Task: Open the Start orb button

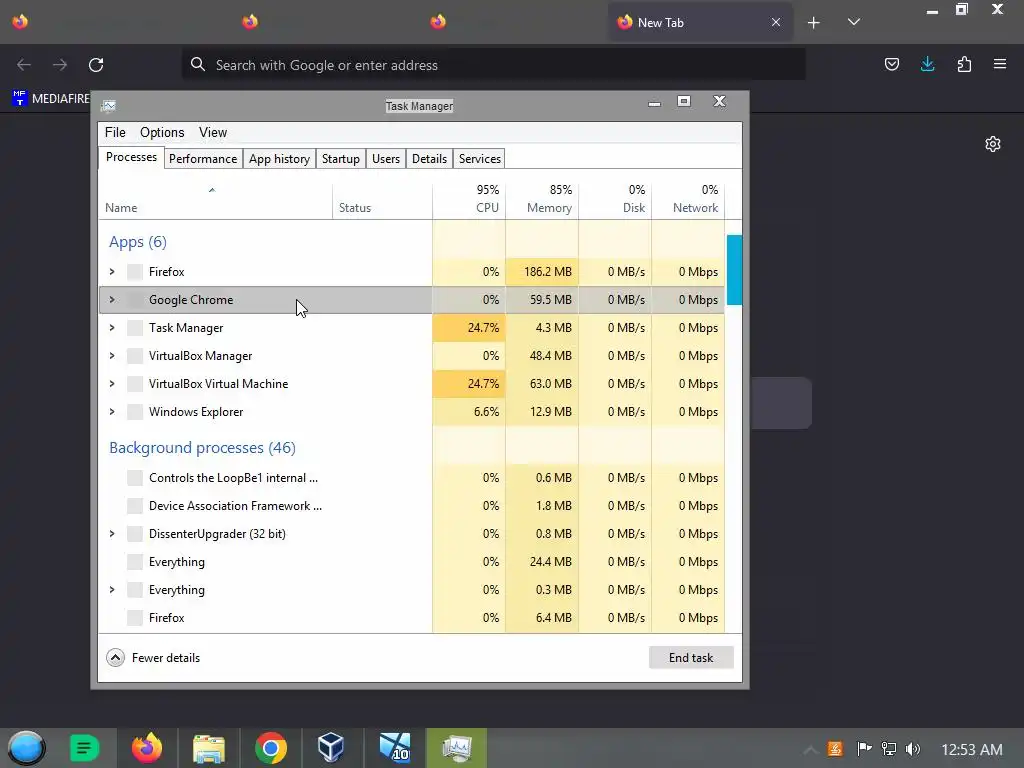Action: [x=26, y=748]
